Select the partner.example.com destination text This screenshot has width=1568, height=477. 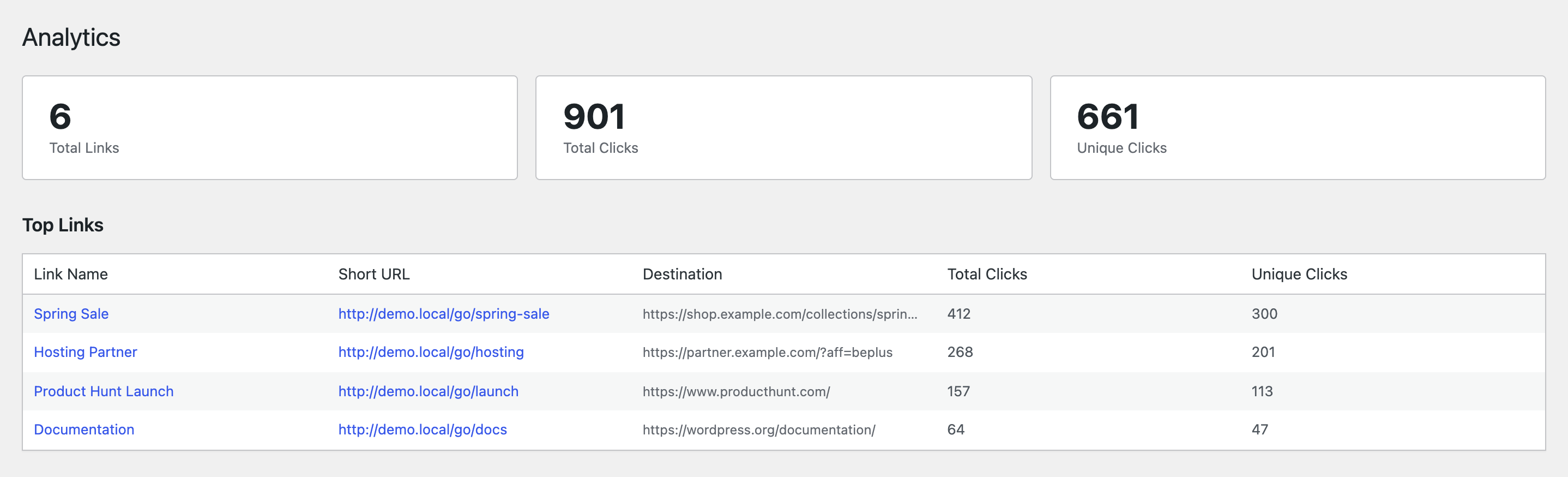click(768, 352)
